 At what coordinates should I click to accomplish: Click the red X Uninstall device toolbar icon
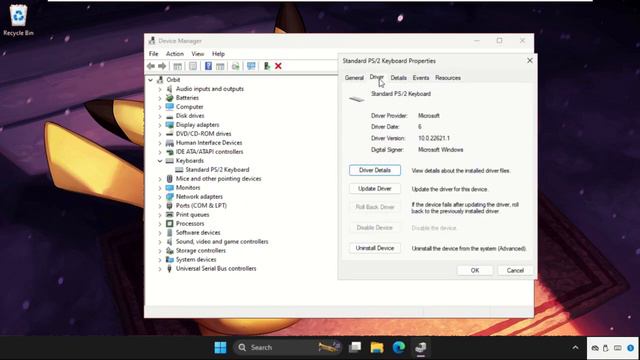coord(278,66)
